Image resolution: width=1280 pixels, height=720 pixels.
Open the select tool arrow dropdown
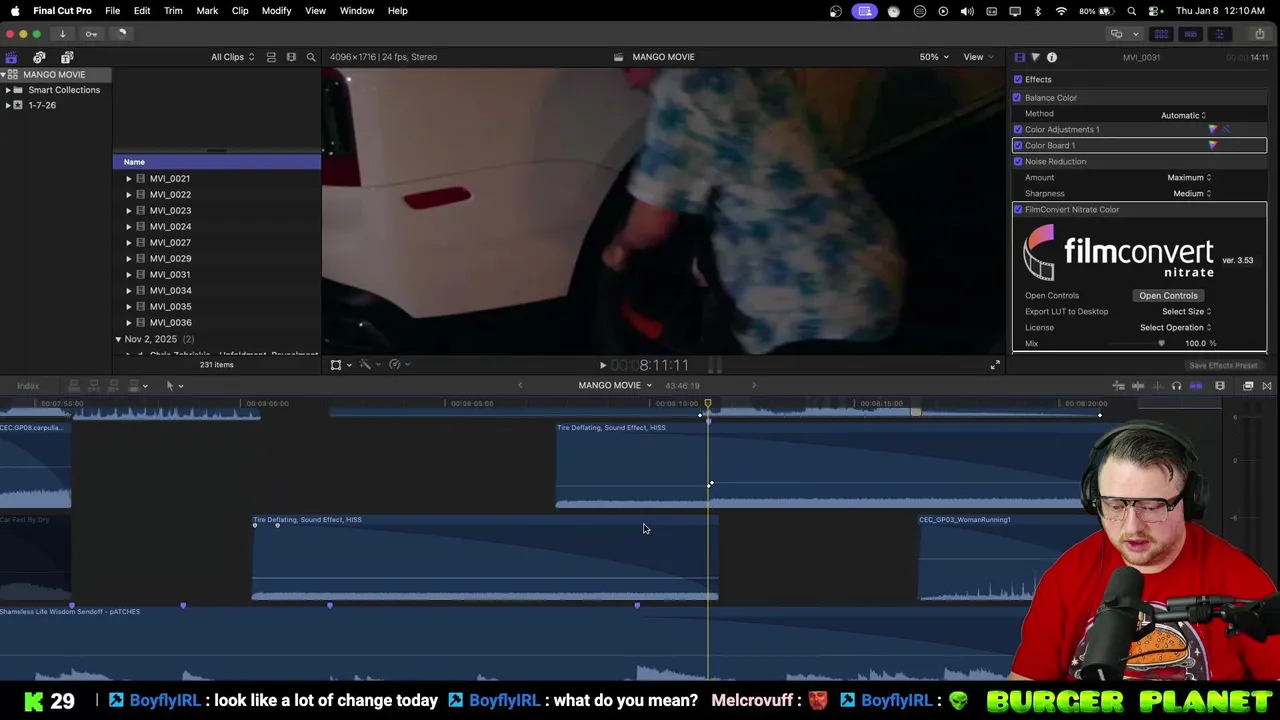click(x=174, y=386)
